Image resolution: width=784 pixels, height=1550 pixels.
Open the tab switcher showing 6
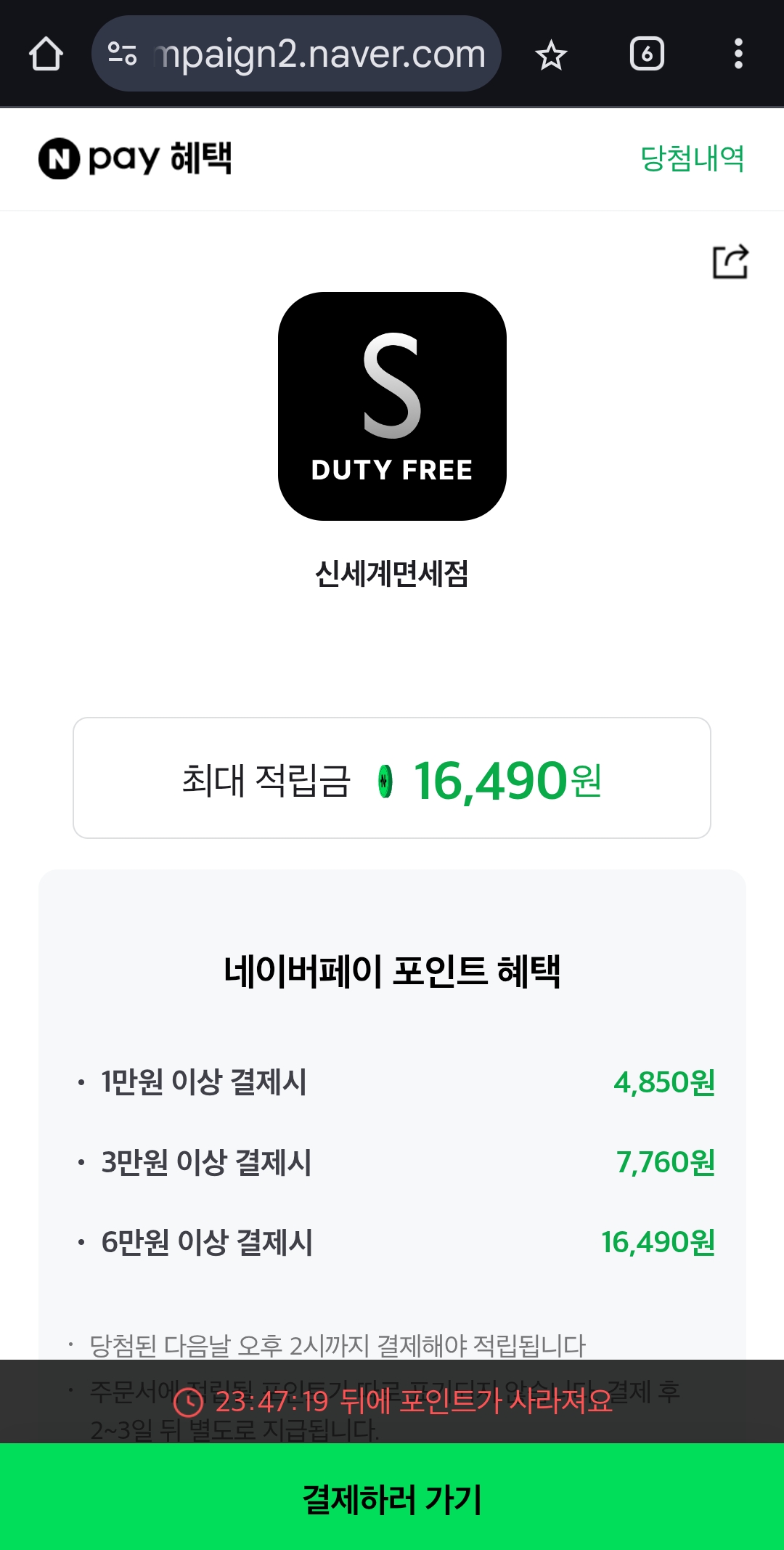pyautogui.click(x=647, y=54)
